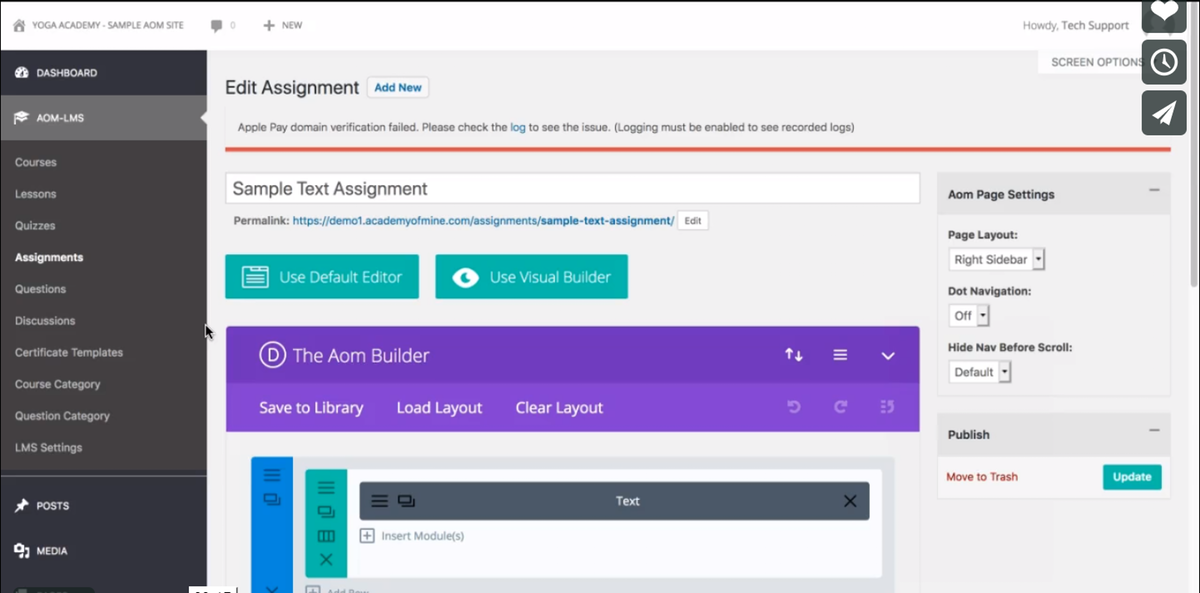The width and height of the screenshot is (1200, 593).
Task: Click the paper plane share icon
Action: click(1164, 113)
